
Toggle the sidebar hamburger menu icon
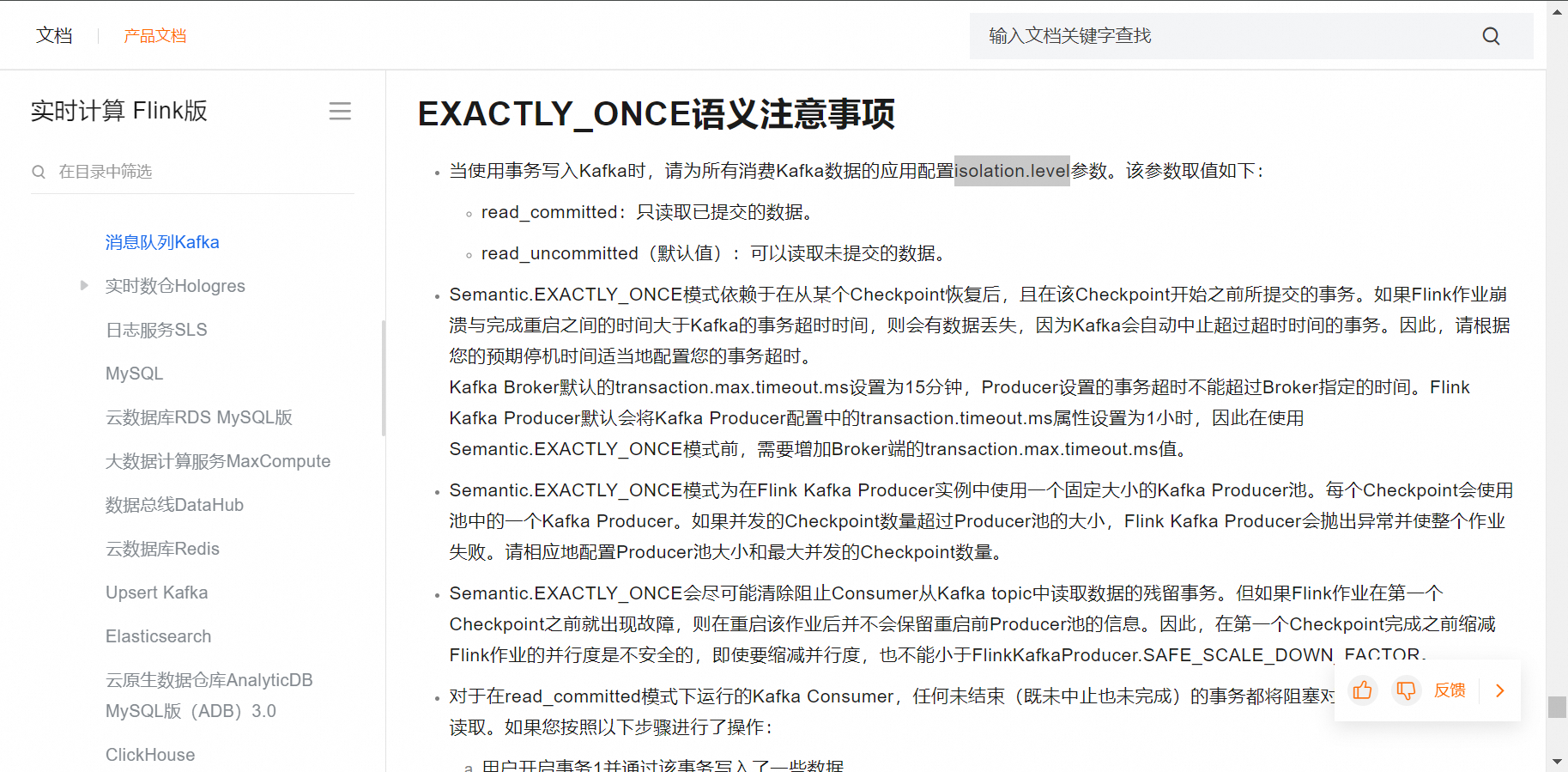click(340, 111)
